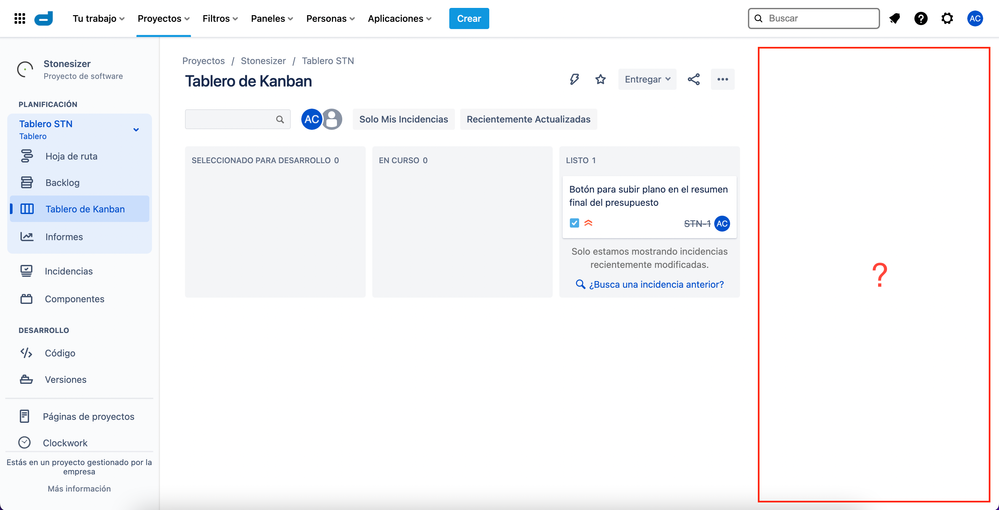Click the Más información link

79,488
